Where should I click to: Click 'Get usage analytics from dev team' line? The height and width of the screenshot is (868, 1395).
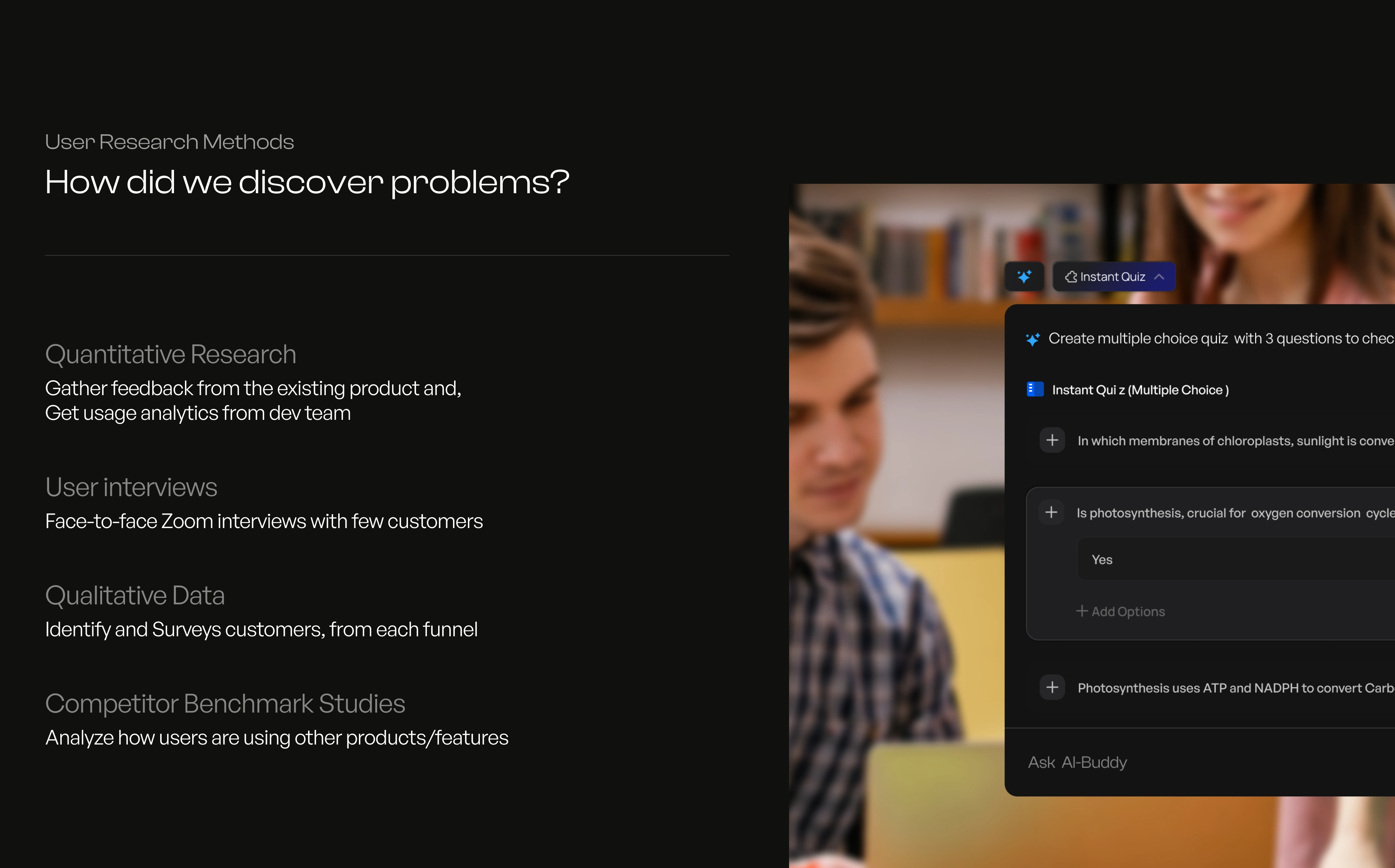point(198,413)
